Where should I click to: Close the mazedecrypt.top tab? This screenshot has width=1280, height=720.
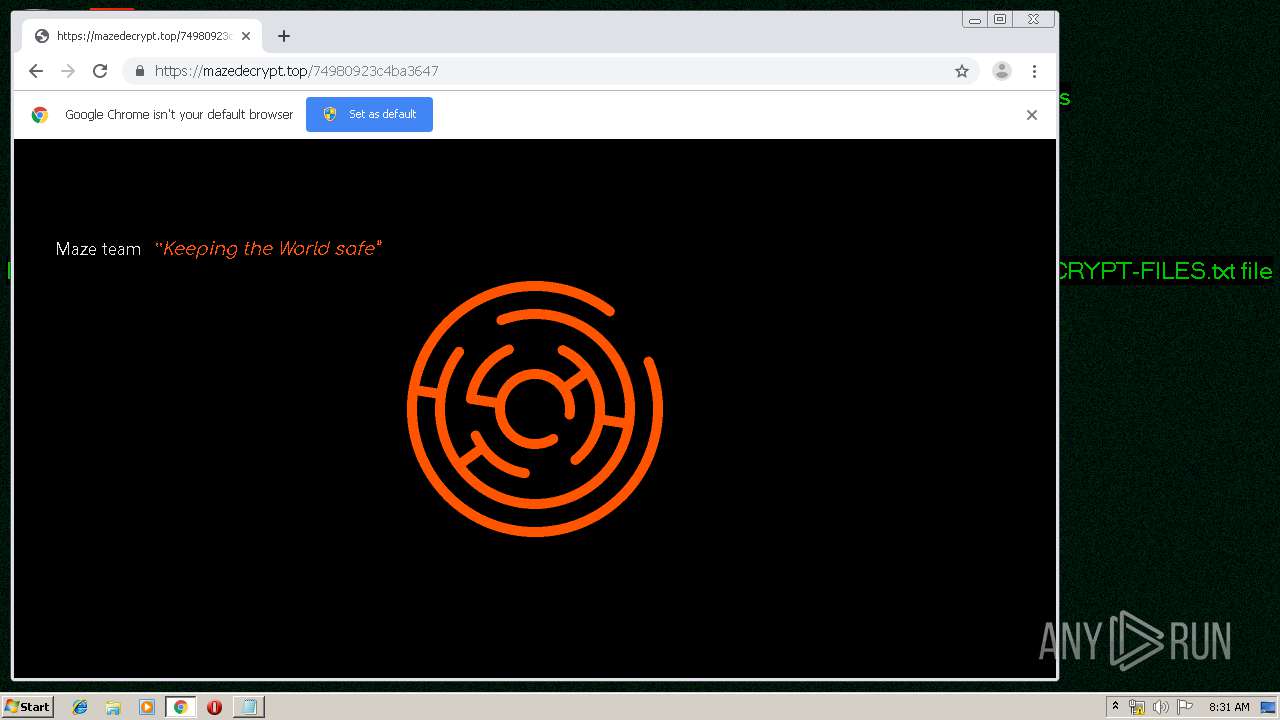[246, 36]
